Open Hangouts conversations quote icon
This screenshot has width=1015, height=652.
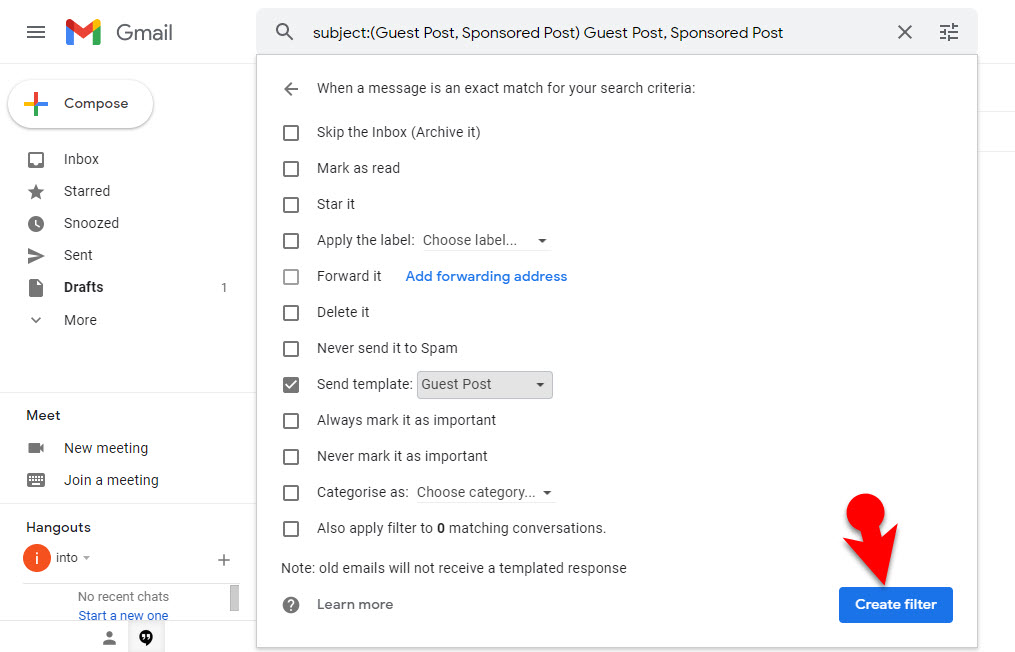tap(146, 638)
